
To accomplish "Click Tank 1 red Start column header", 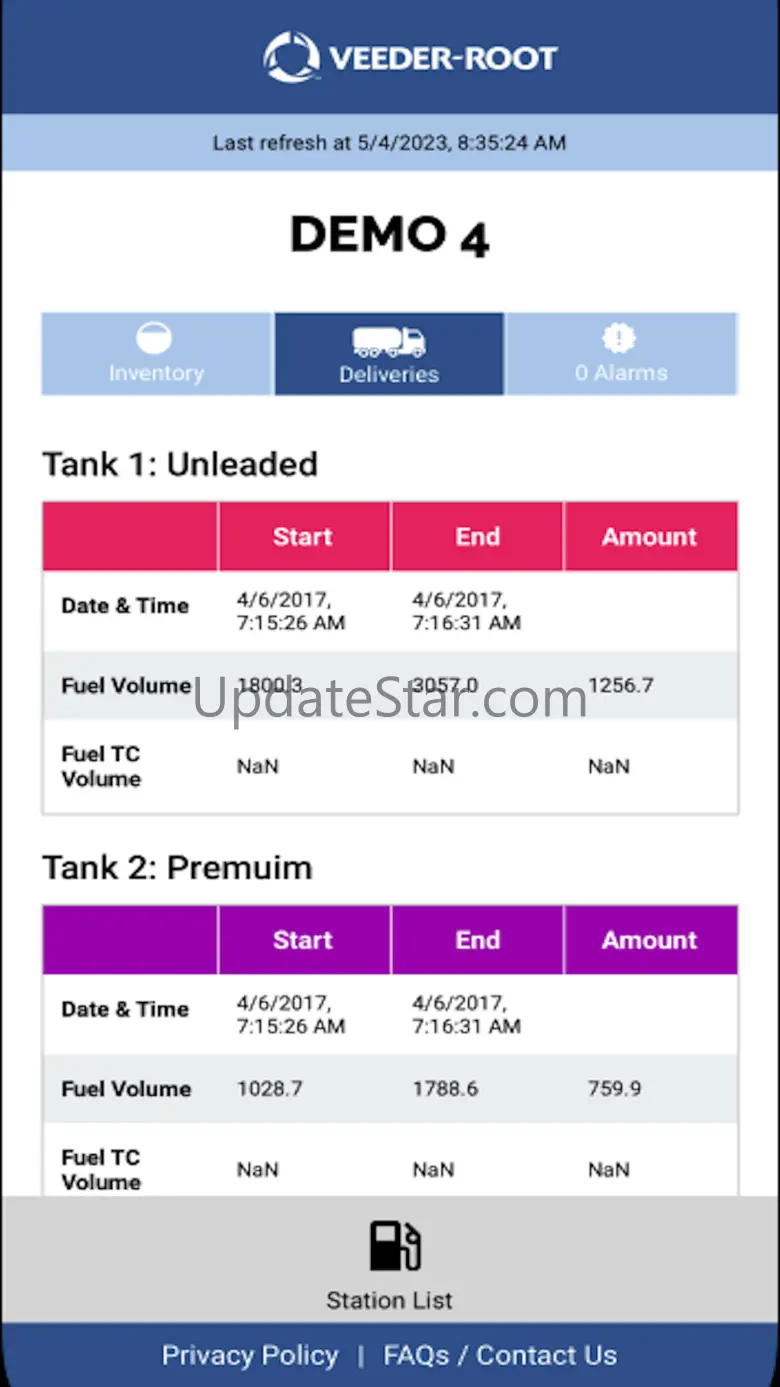I will [303, 537].
